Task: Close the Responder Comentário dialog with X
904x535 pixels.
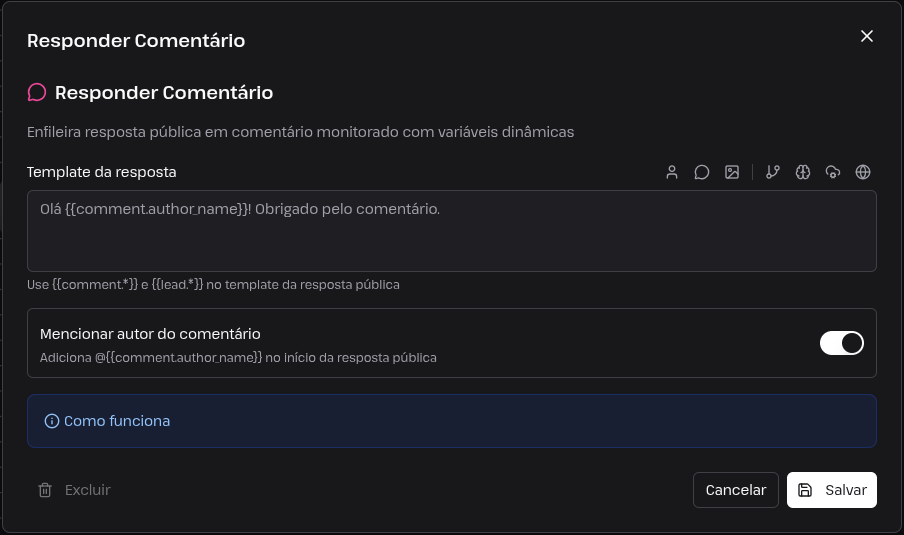Action: (x=867, y=36)
